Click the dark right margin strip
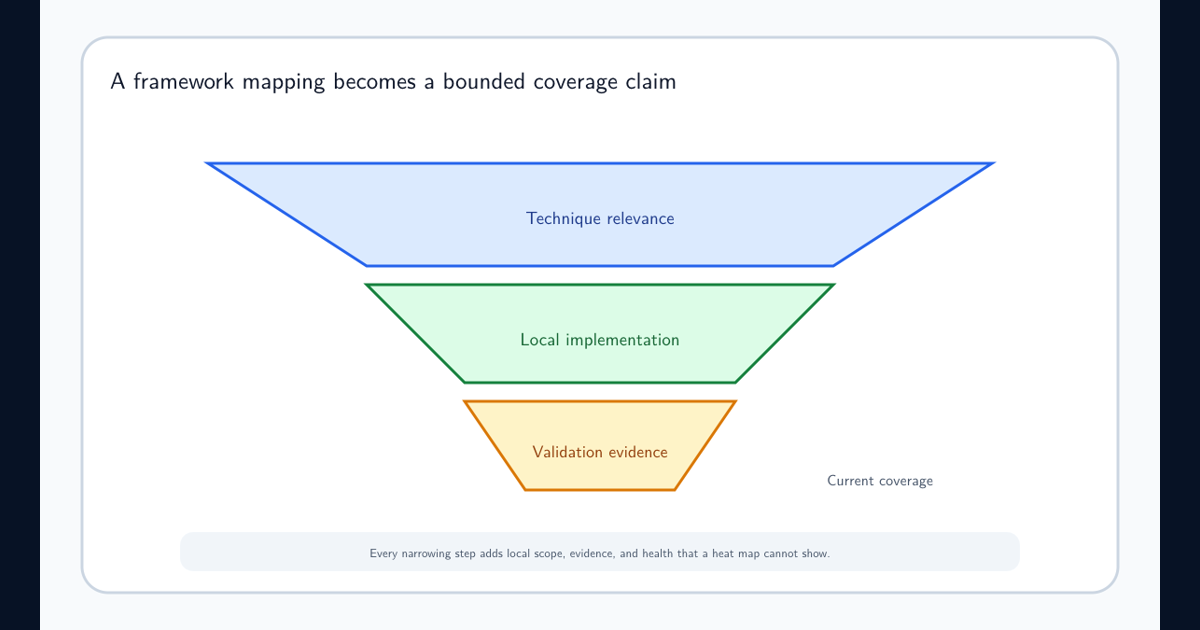Viewport: 1200px width, 630px height. (1180, 315)
